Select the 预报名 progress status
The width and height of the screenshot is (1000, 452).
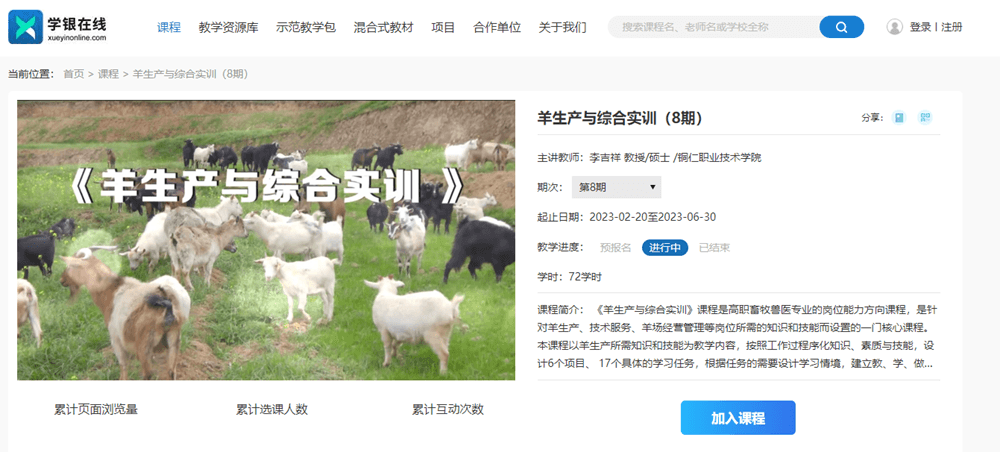(x=615, y=248)
